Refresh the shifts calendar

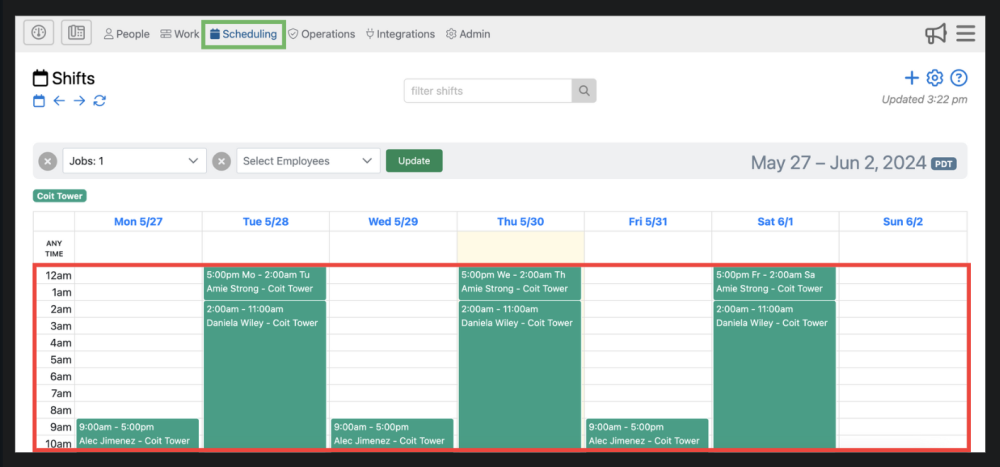100,101
